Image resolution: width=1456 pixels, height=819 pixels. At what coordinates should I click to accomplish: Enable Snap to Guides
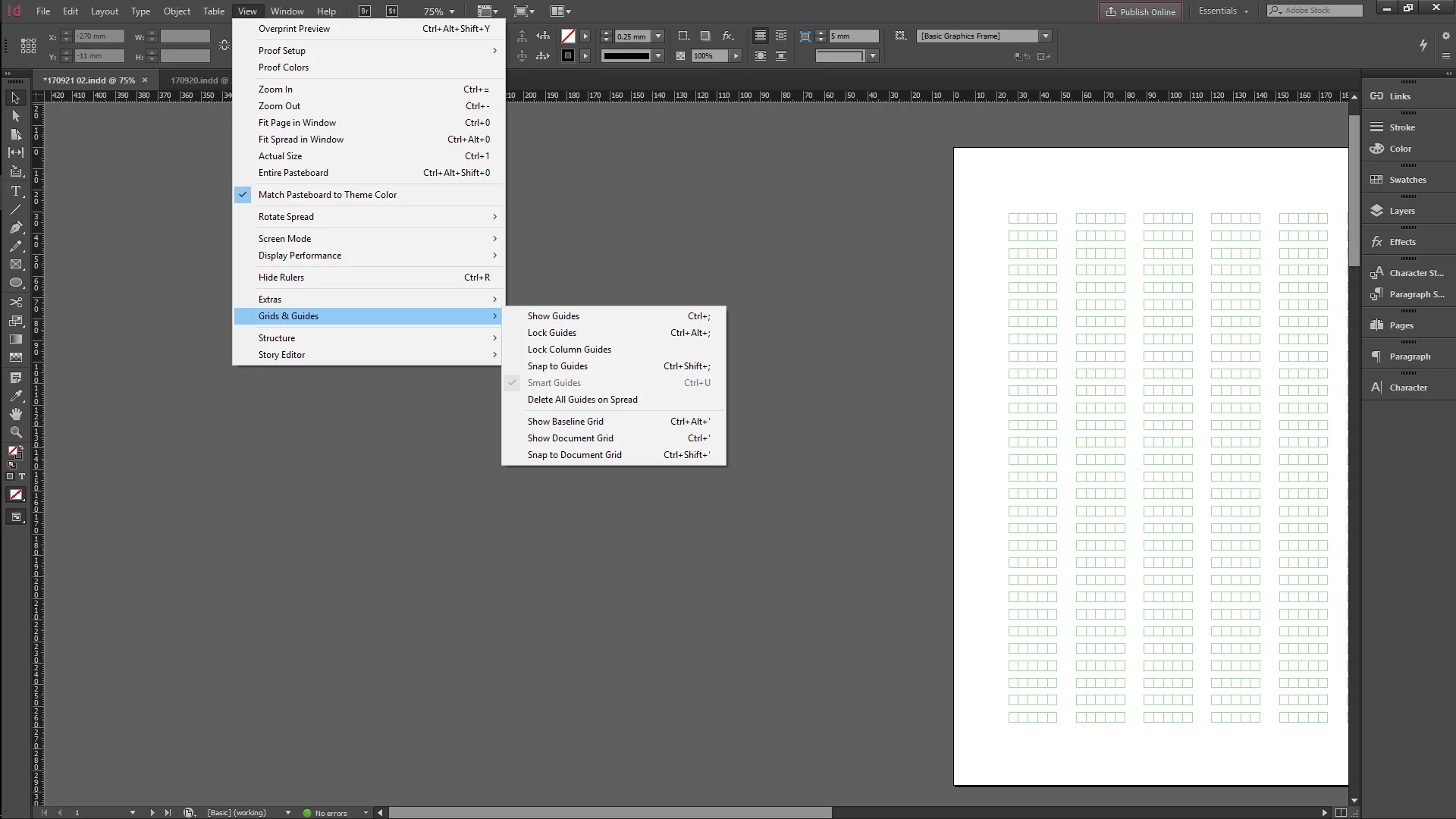pos(557,366)
